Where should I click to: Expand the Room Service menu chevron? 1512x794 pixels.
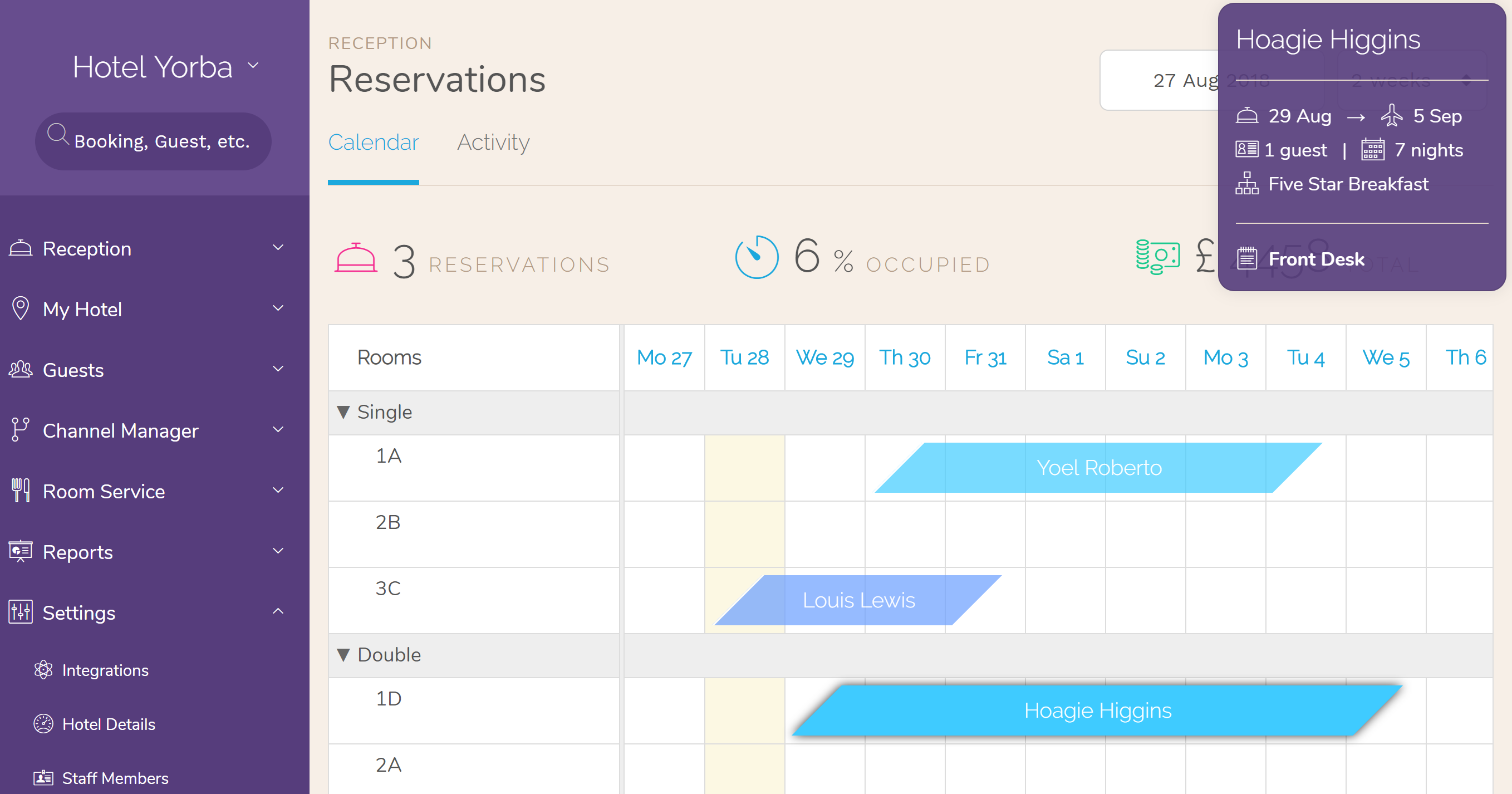click(x=278, y=490)
